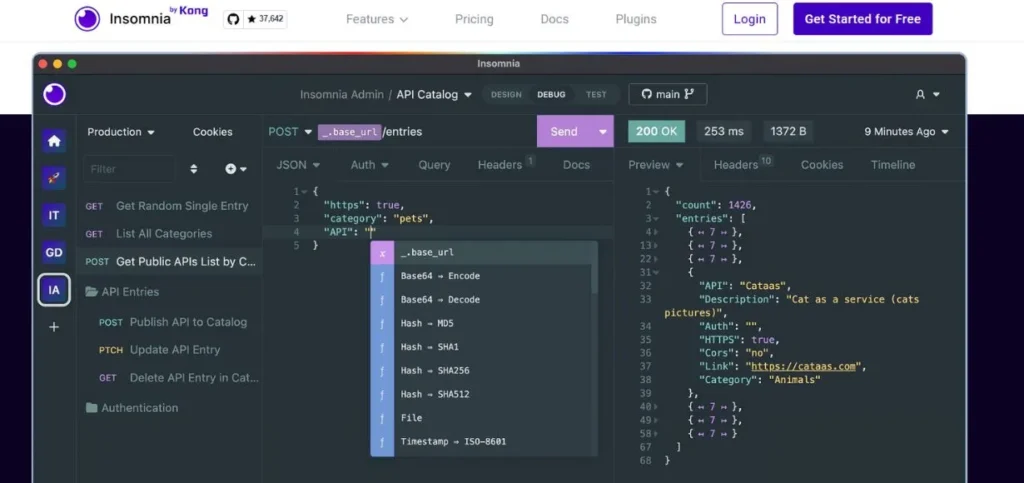Select the _.base_url variable suggestion

(483, 253)
